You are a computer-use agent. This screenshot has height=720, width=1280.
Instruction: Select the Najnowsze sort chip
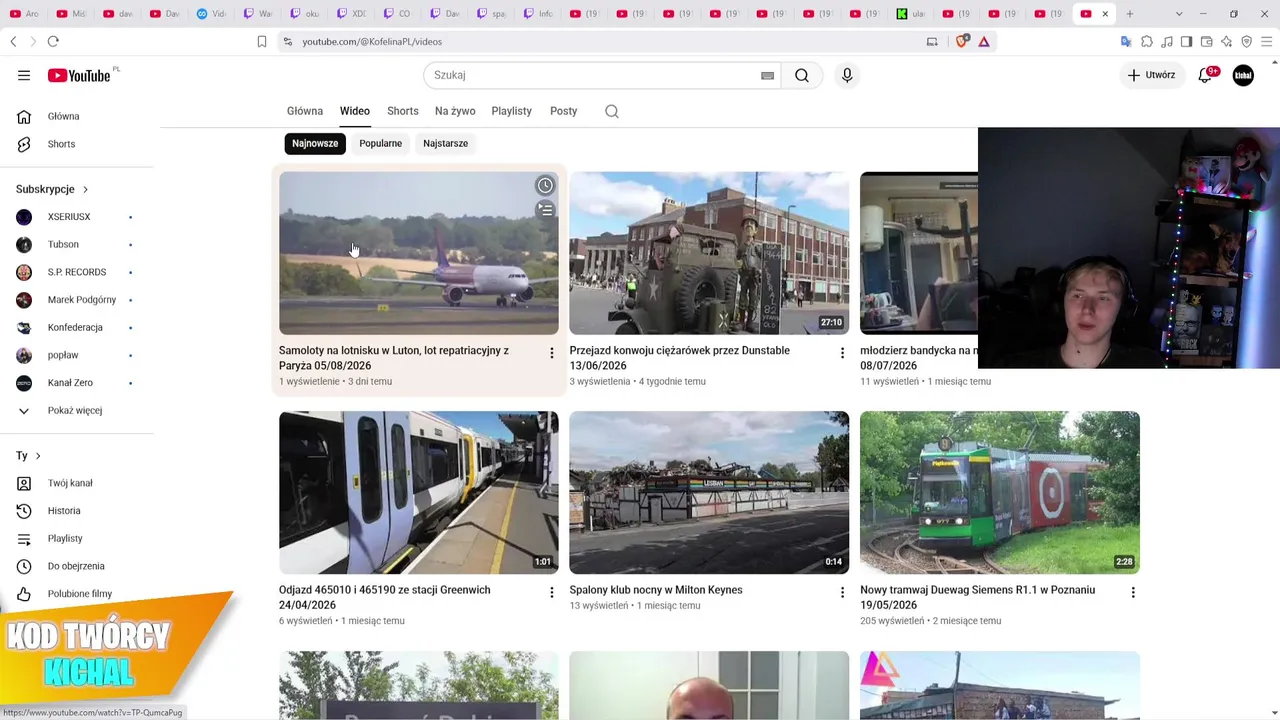315,143
